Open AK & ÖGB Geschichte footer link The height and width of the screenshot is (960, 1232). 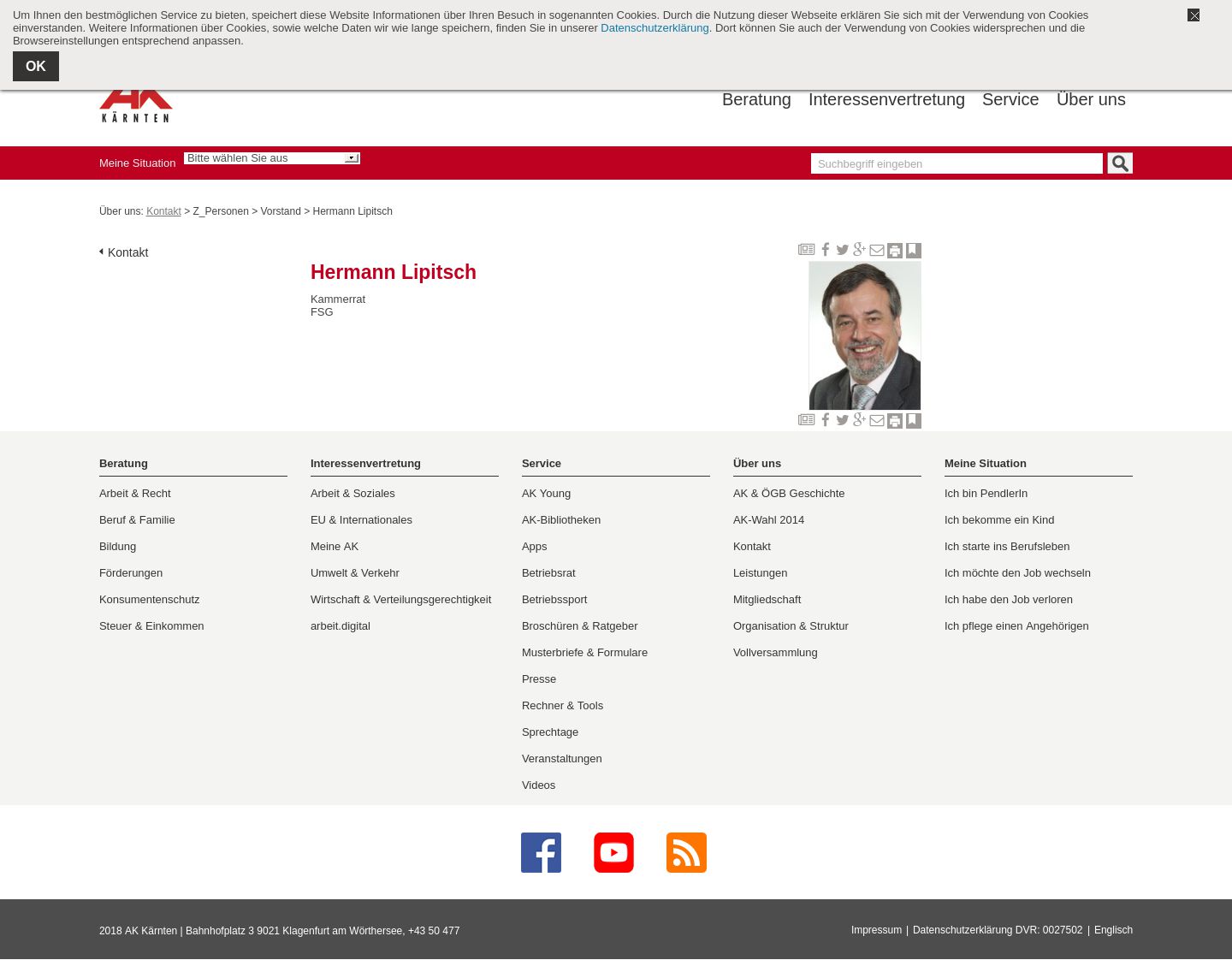[789, 494]
